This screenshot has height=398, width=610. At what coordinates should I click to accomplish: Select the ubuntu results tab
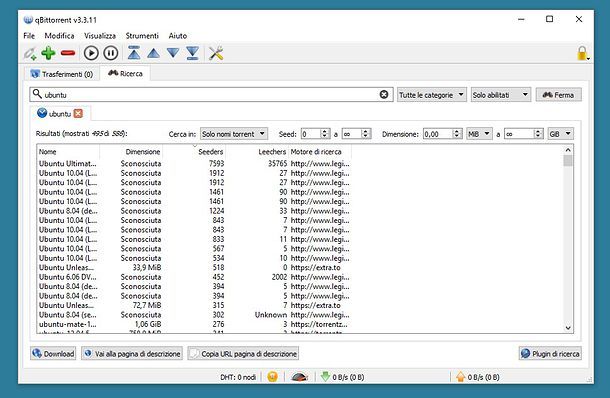pyautogui.click(x=60, y=114)
